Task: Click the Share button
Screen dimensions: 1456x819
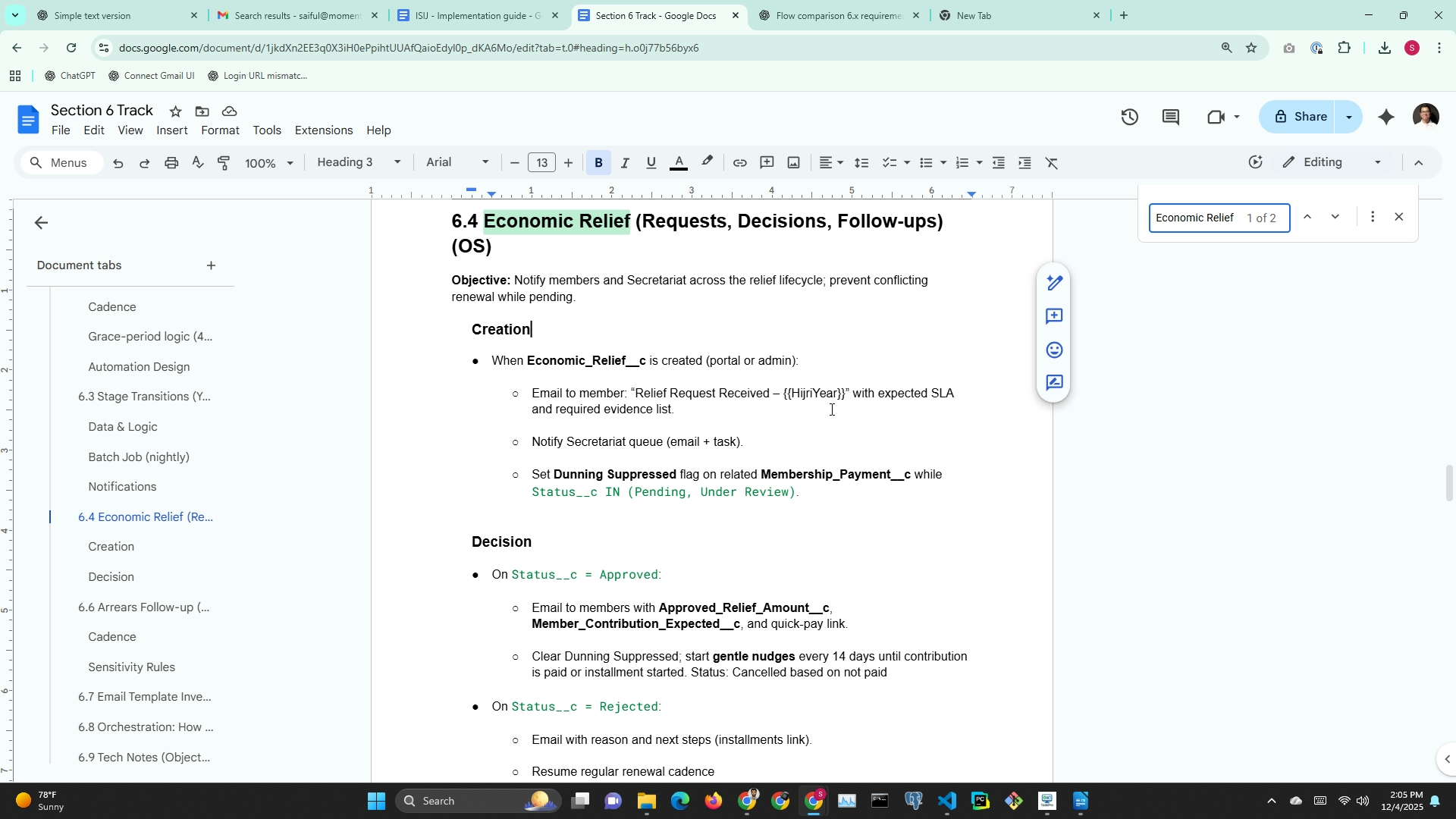Action: pos(1300,117)
